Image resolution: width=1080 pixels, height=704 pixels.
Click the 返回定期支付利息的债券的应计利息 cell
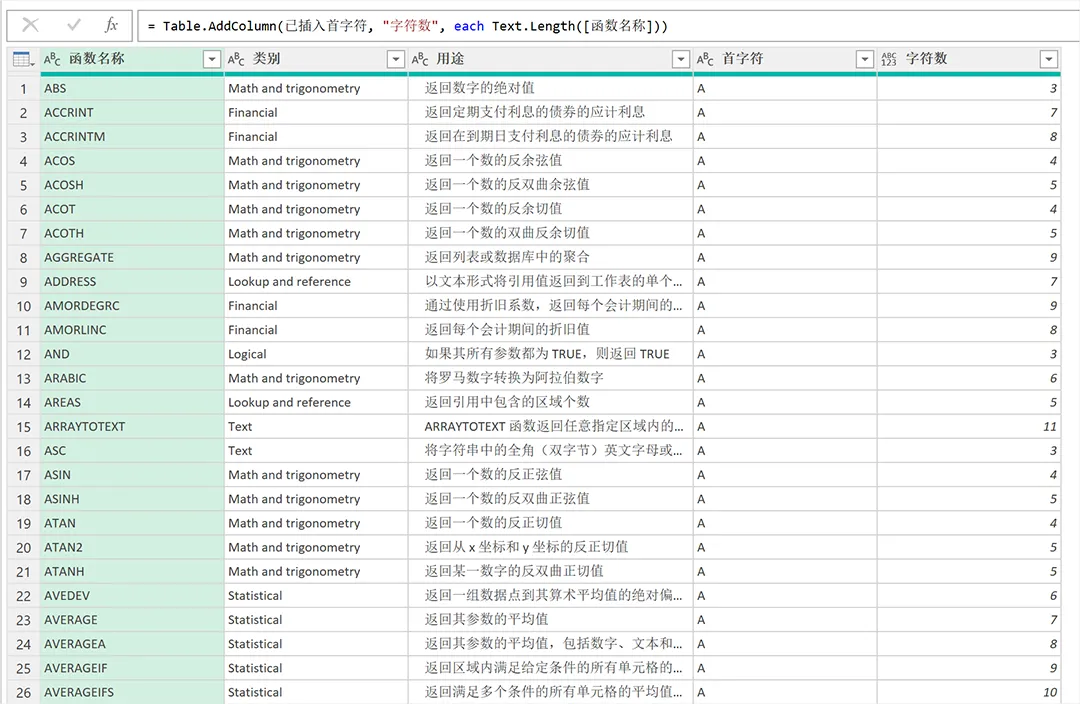point(550,112)
